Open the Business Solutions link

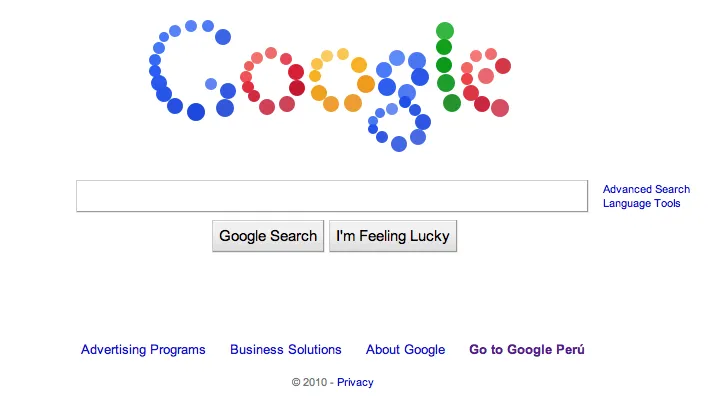point(286,349)
